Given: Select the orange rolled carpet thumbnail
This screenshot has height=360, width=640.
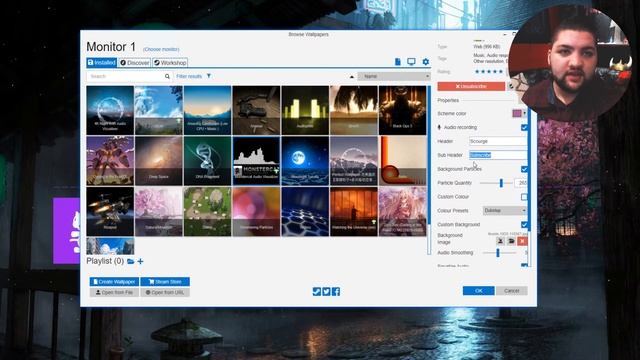Looking at the screenshot, I should click(402, 161).
